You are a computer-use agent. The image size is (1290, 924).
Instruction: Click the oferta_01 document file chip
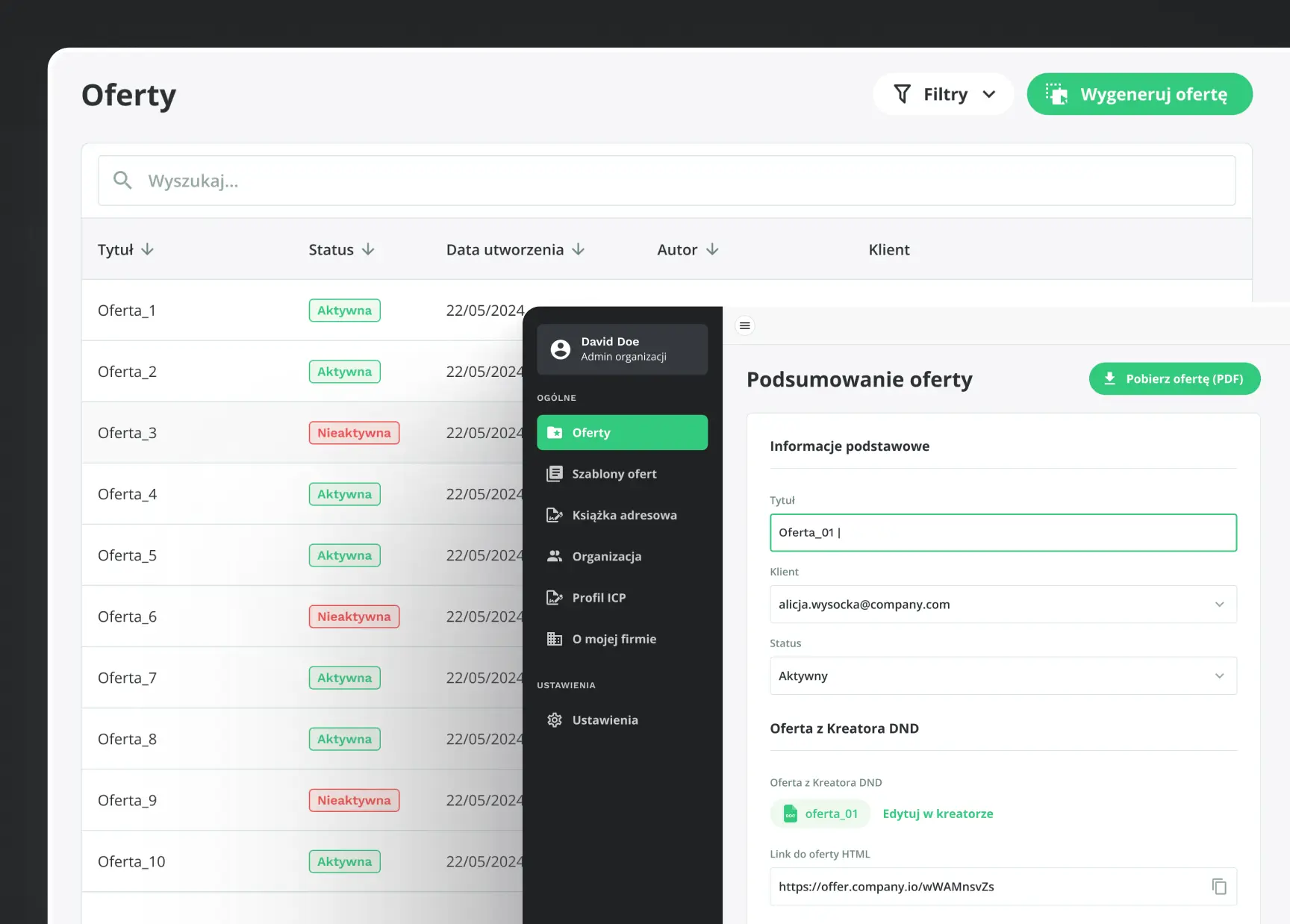pyautogui.click(x=820, y=814)
